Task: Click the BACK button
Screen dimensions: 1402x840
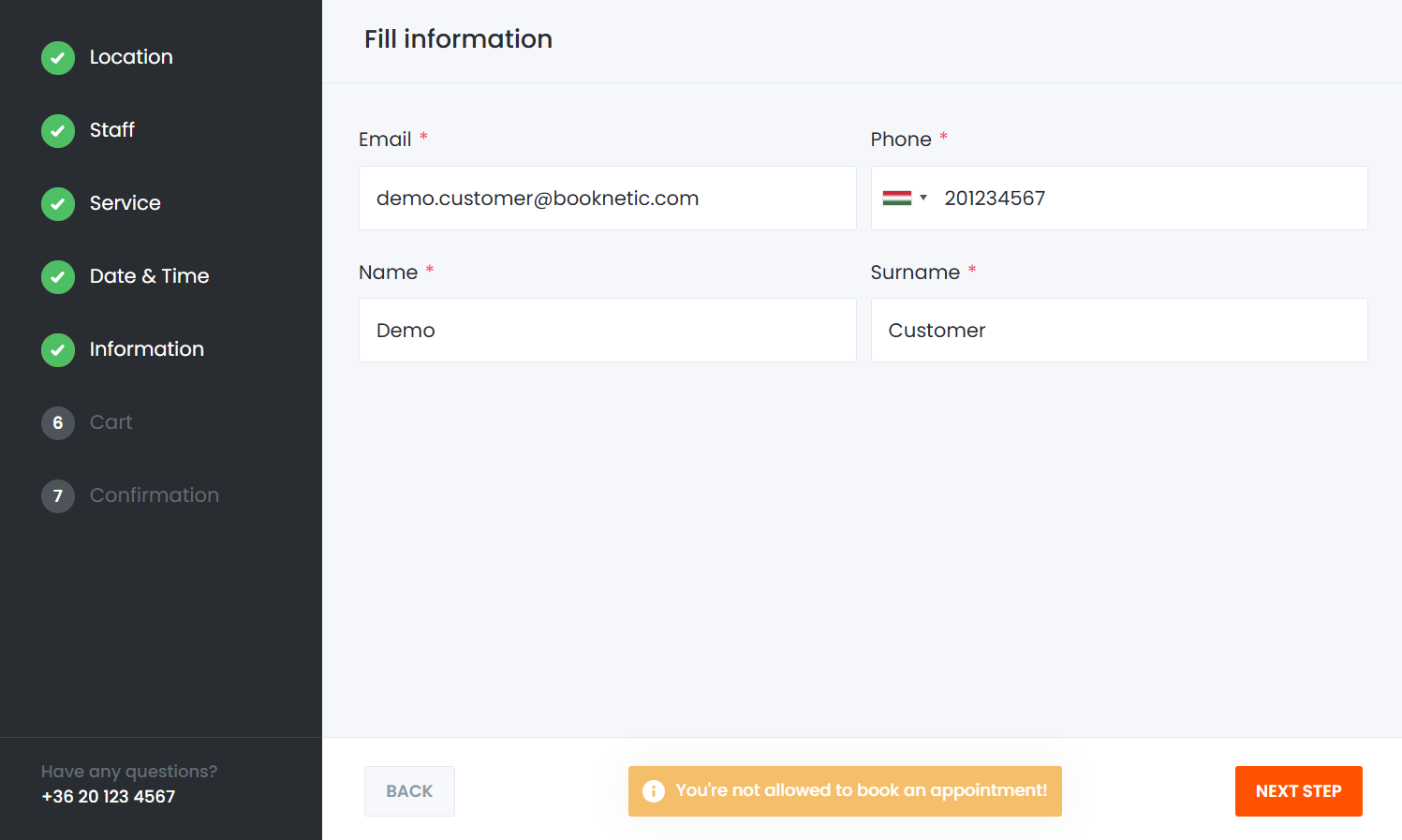Action: click(409, 791)
